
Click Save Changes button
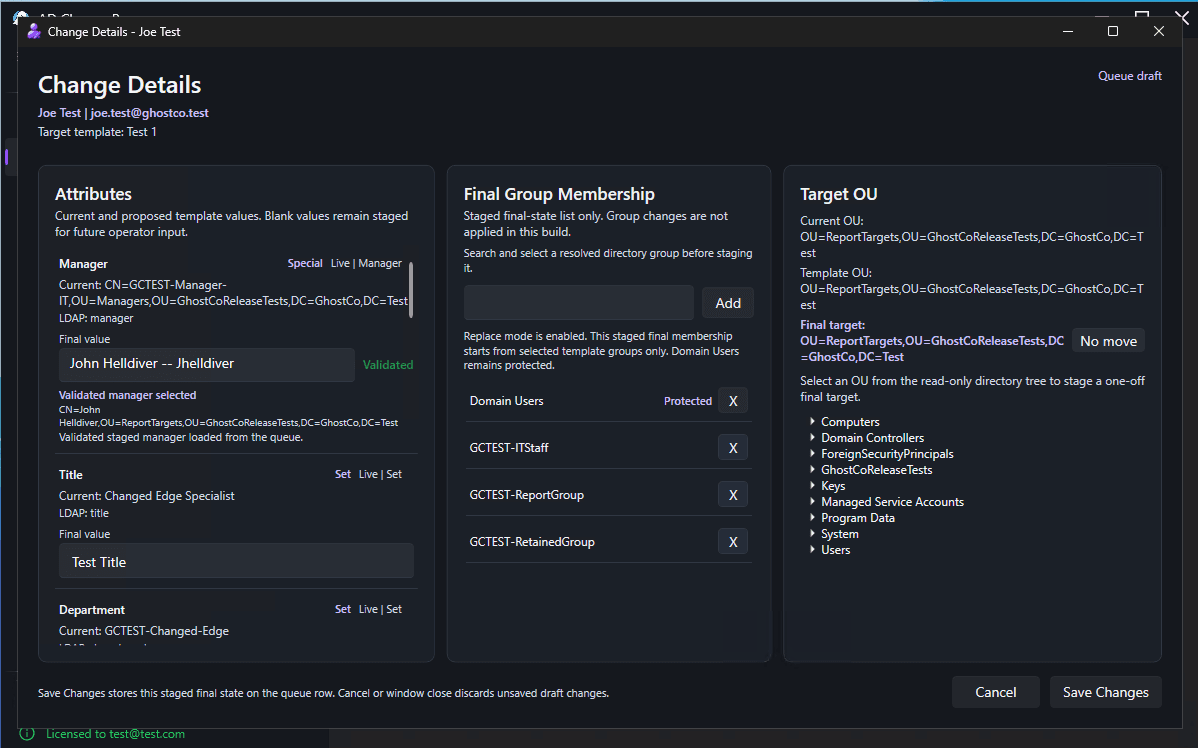(x=1106, y=692)
